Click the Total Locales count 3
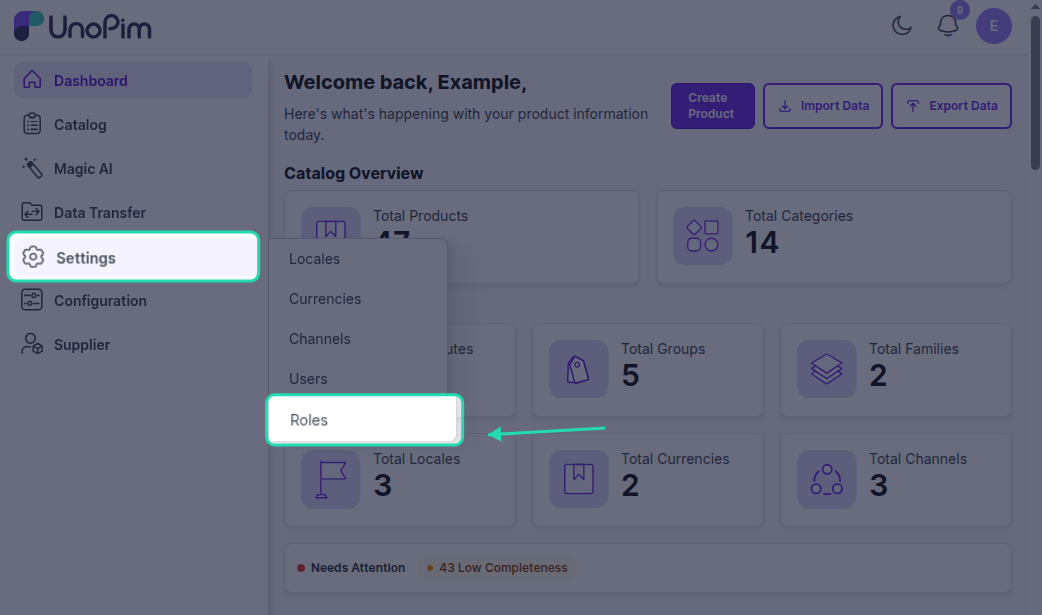This screenshot has width=1042, height=615. point(383,486)
